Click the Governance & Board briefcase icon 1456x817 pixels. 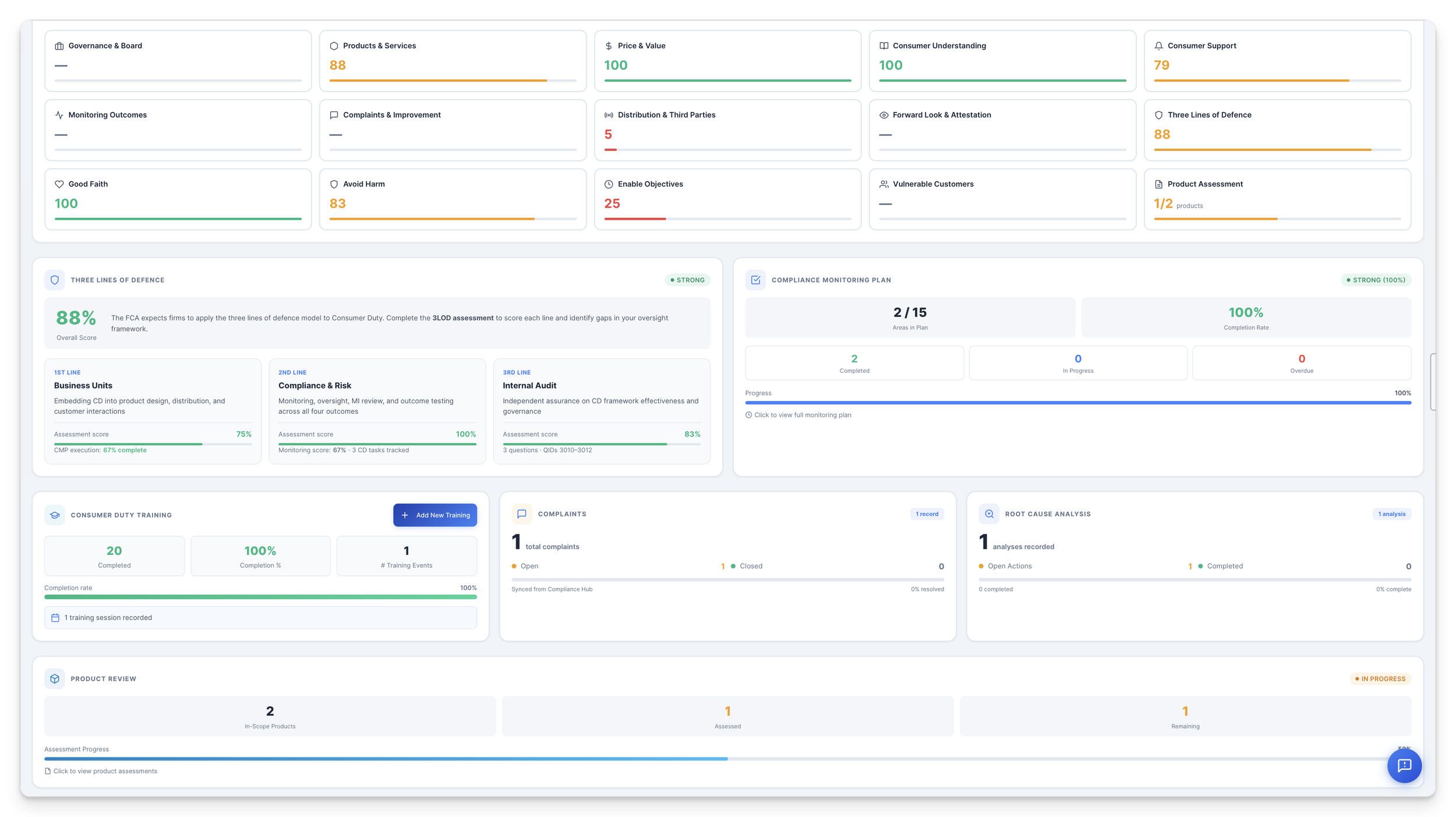[x=59, y=45]
